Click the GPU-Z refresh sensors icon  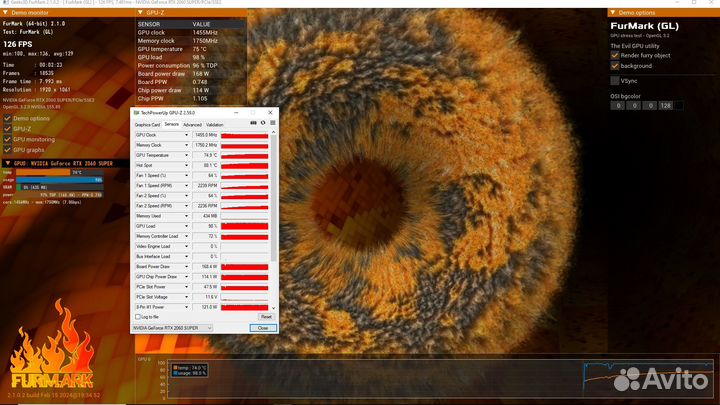(x=263, y=123)
